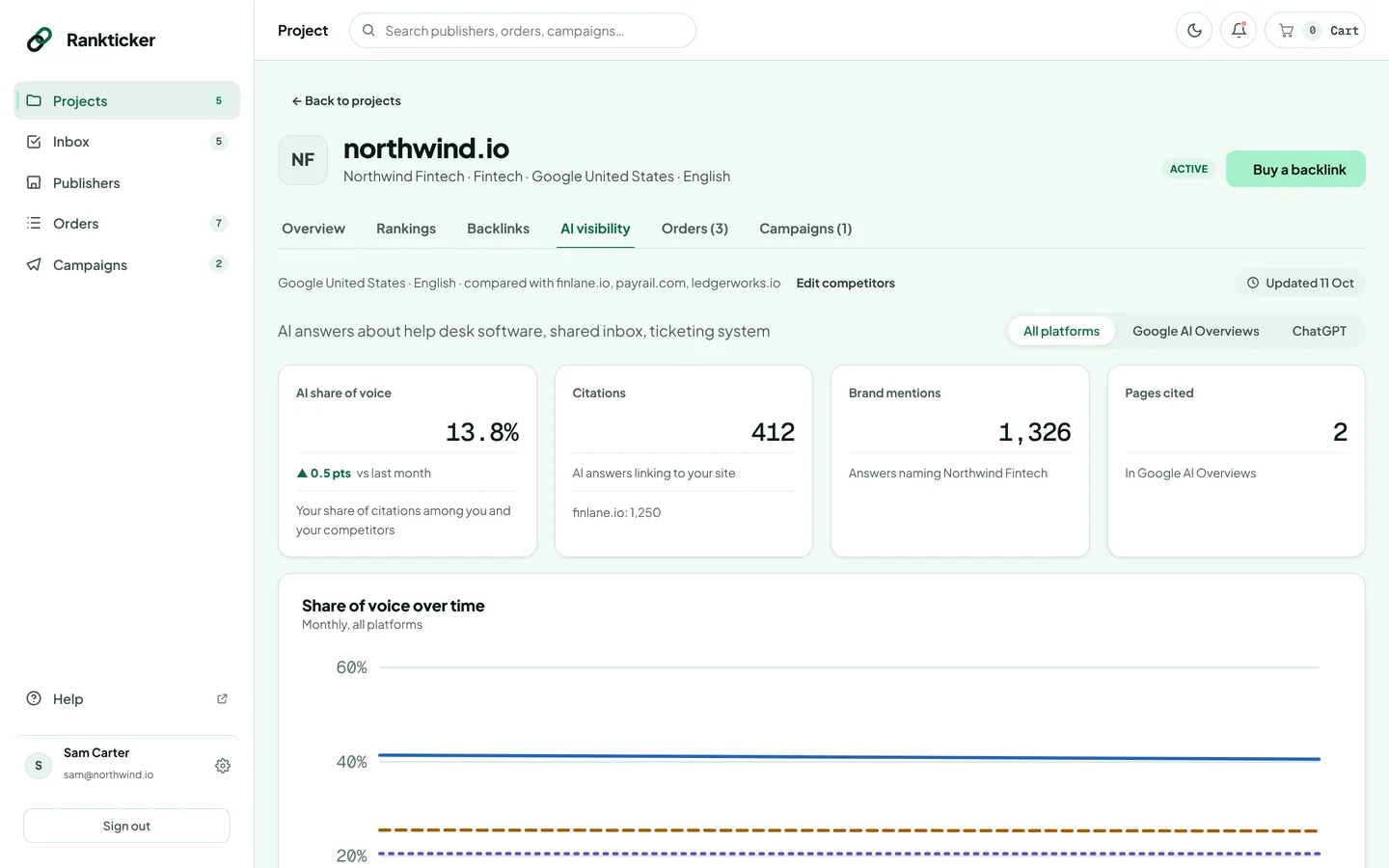Click the 1,326 brand mentions value
Viewport: 1389px width, 868px height.
(1035, 432)
